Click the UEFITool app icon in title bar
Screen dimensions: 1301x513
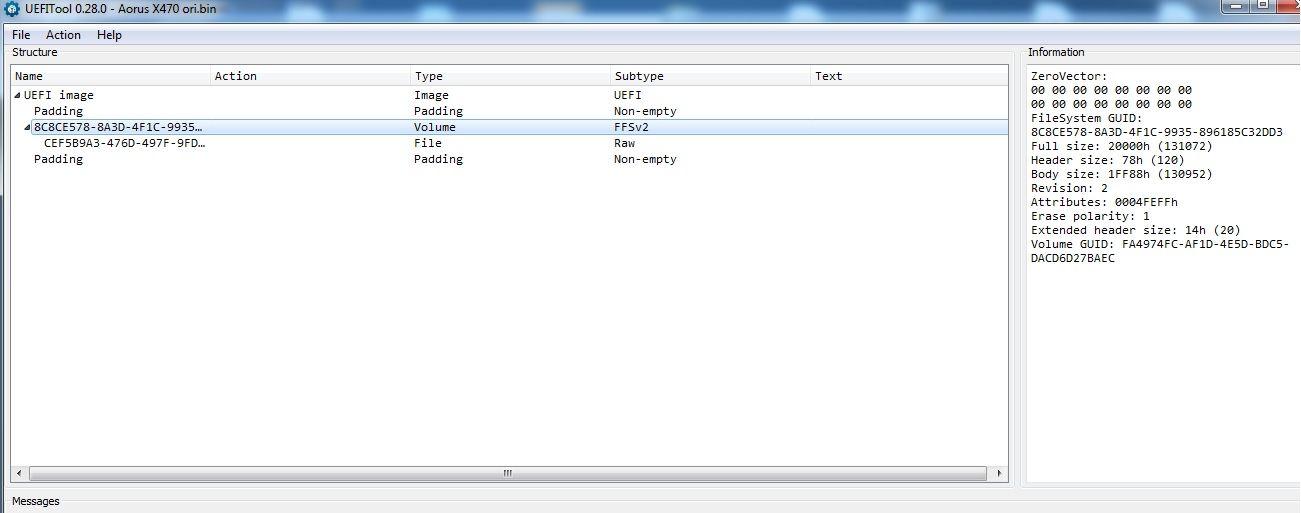tap(12, 9)
